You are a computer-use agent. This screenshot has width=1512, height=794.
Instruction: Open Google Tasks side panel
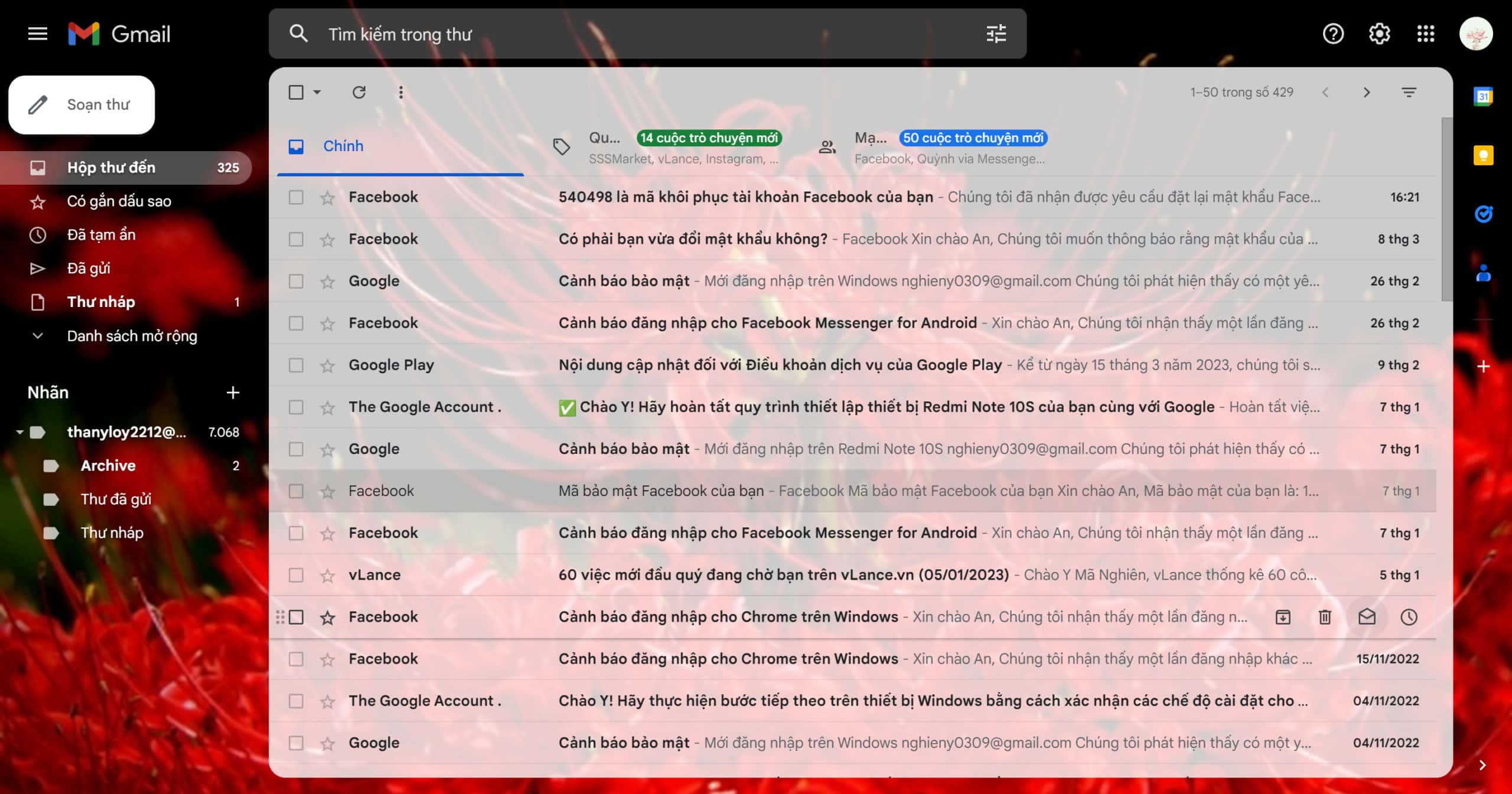[x=1483, y=214]
